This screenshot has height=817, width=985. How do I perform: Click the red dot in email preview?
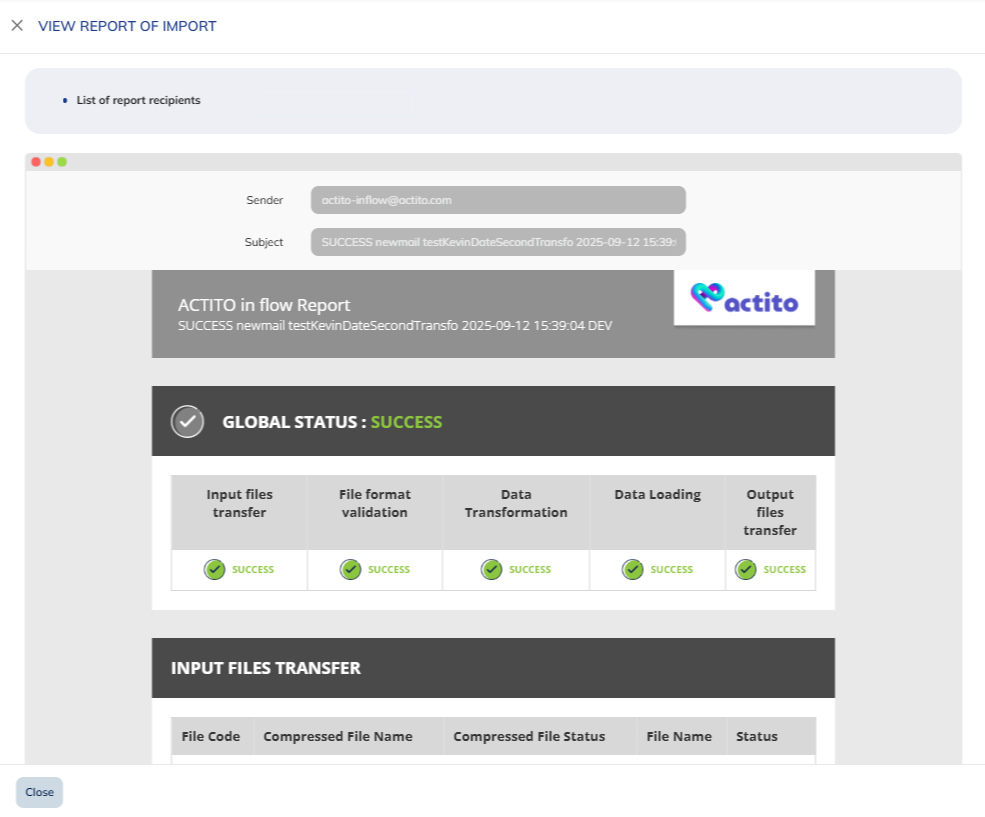pyautogui.click(x=36, y=162)
